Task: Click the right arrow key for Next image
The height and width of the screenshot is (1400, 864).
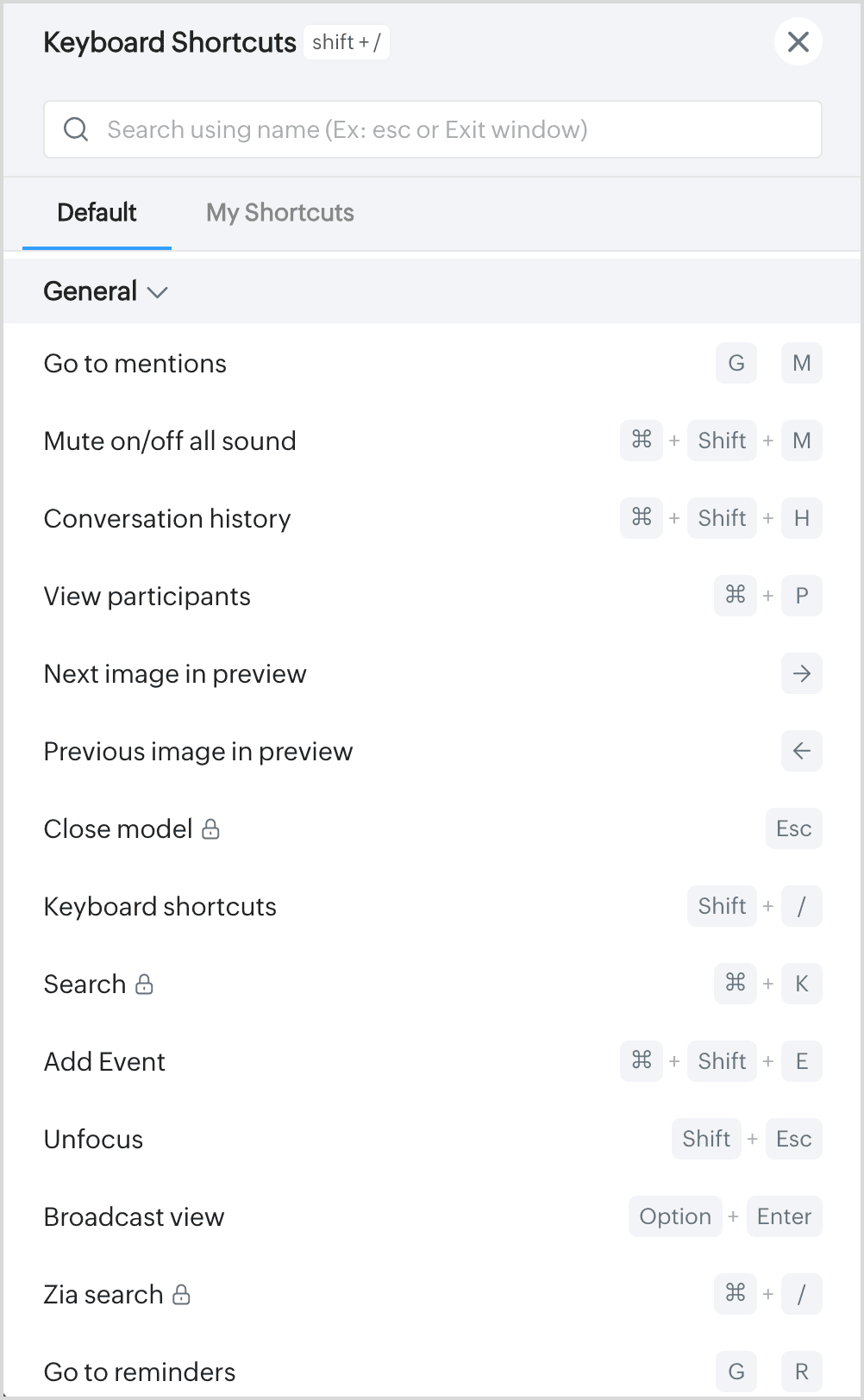Action: pos(801,673)
